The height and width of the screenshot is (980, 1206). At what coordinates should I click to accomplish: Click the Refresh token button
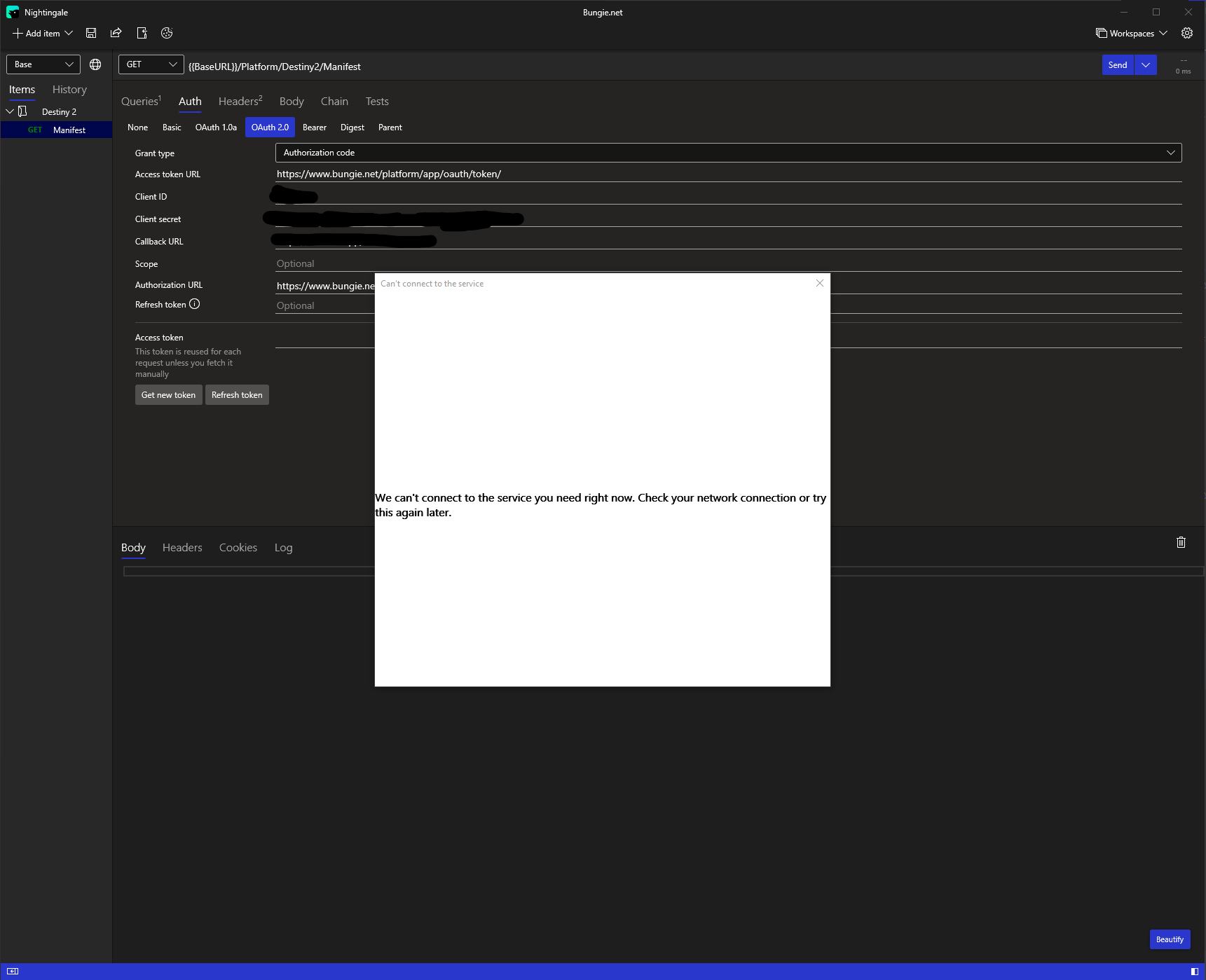pyautogui.click(x=237, y=395)
